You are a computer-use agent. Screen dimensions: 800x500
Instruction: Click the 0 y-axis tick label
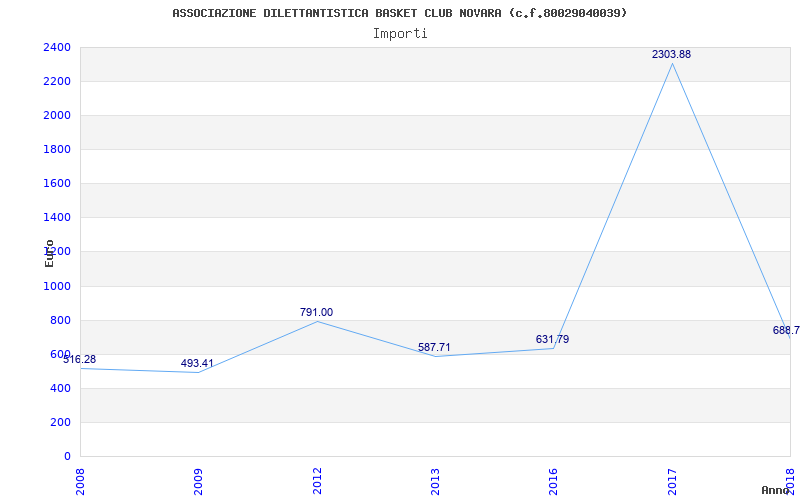pos(67,456)
